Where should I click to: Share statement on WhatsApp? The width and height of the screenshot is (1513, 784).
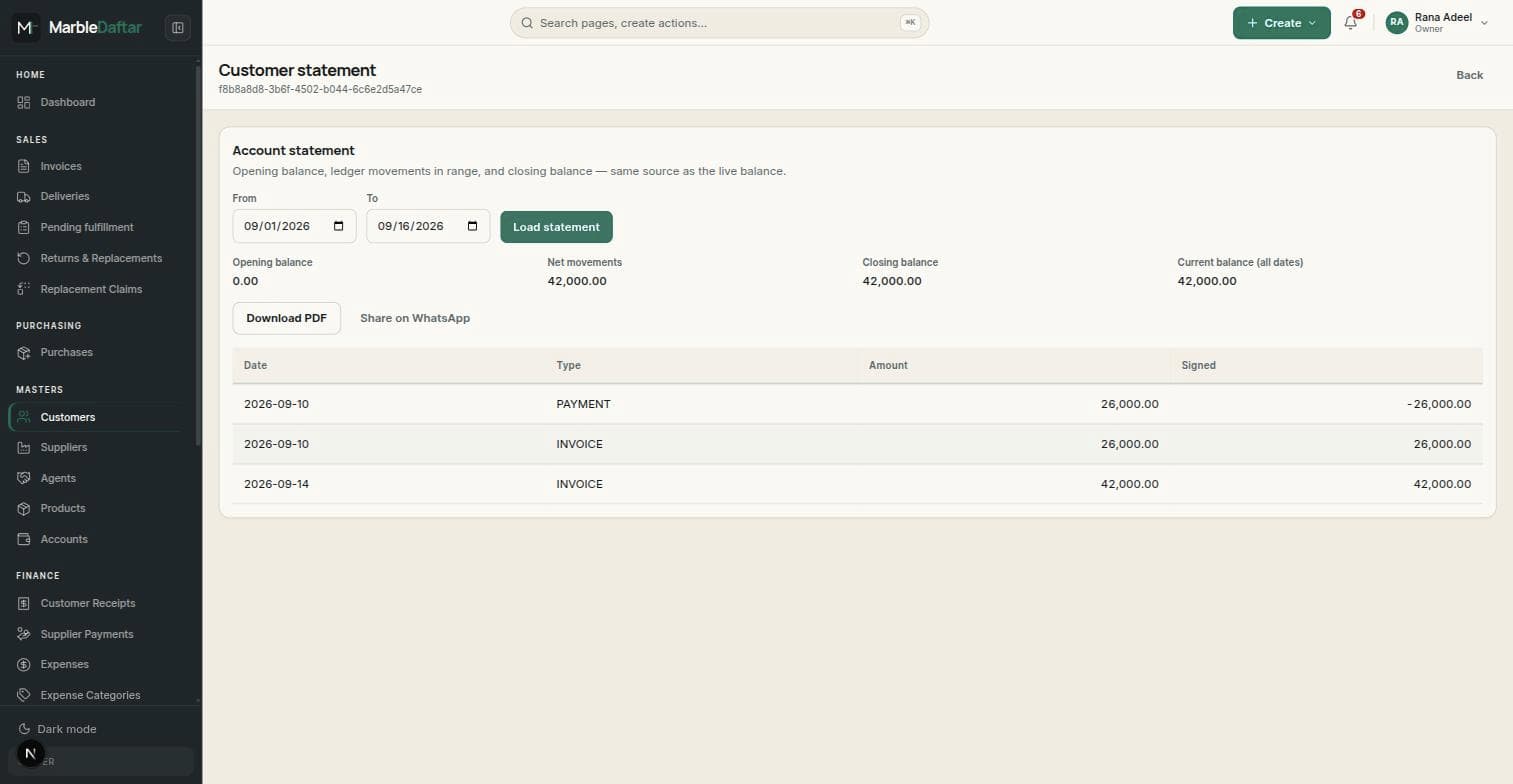[x=415, y=318]
